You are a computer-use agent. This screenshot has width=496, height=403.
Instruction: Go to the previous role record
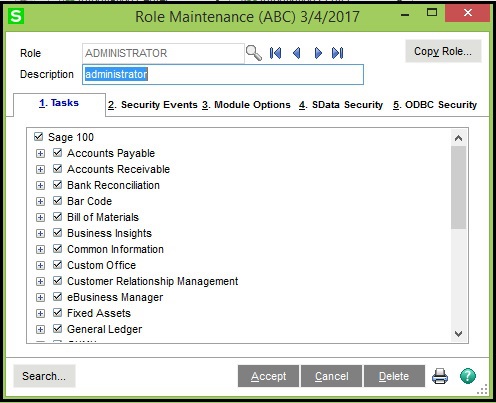297,53
